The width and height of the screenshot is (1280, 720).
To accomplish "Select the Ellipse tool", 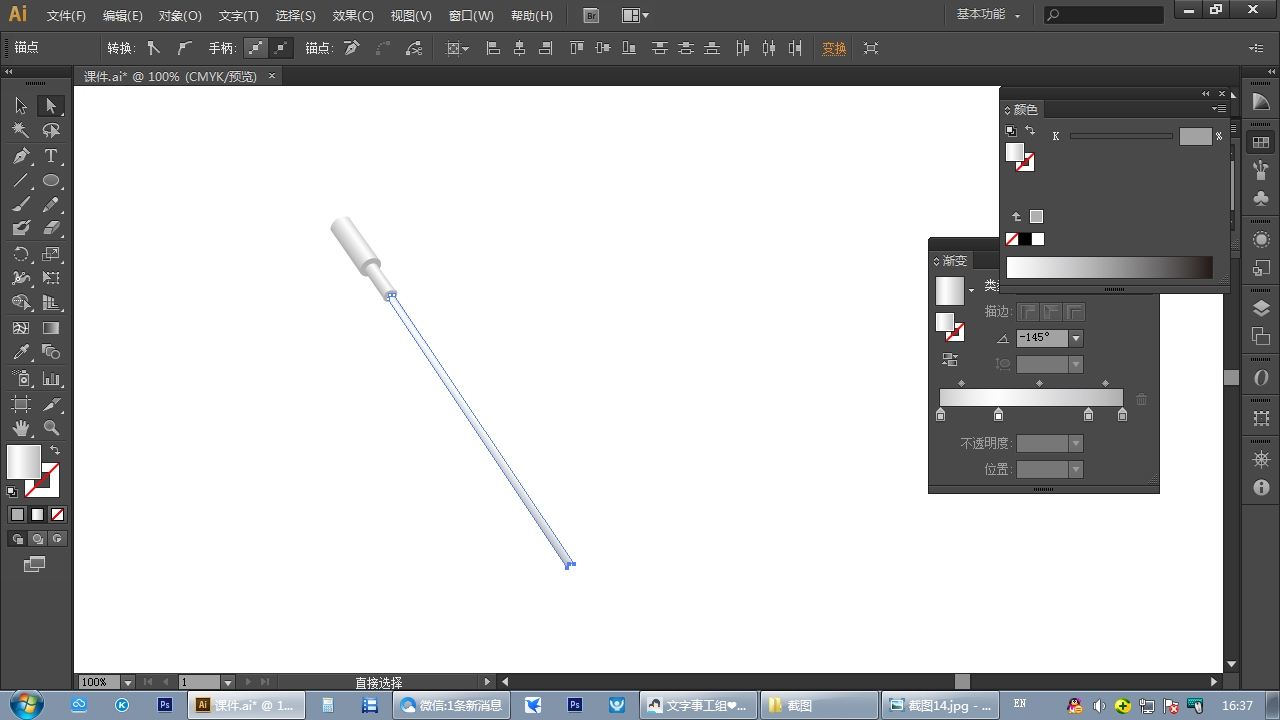I will (x=51, y=181).
